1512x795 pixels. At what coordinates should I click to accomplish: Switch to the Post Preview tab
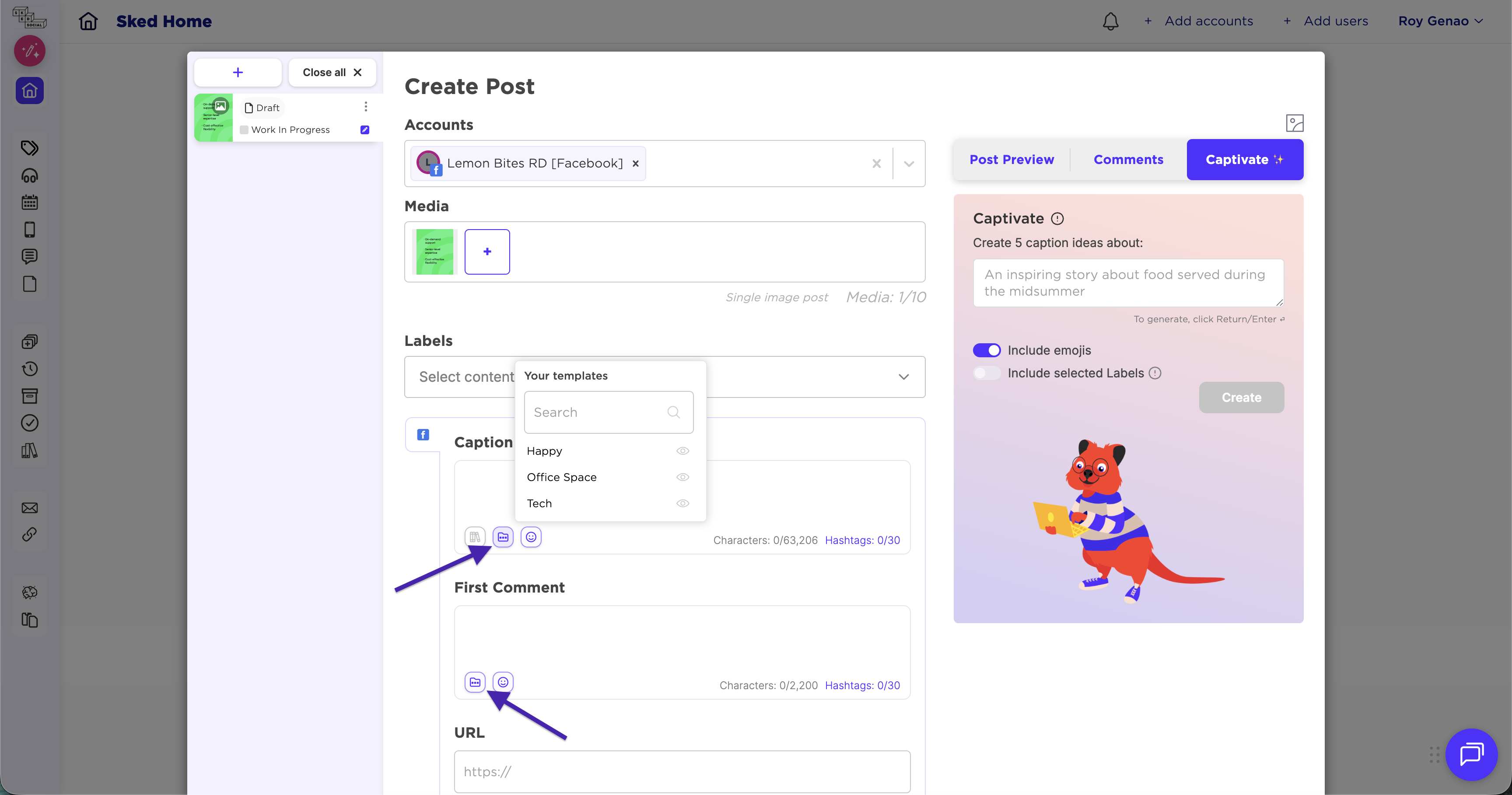coord(1011,160)
